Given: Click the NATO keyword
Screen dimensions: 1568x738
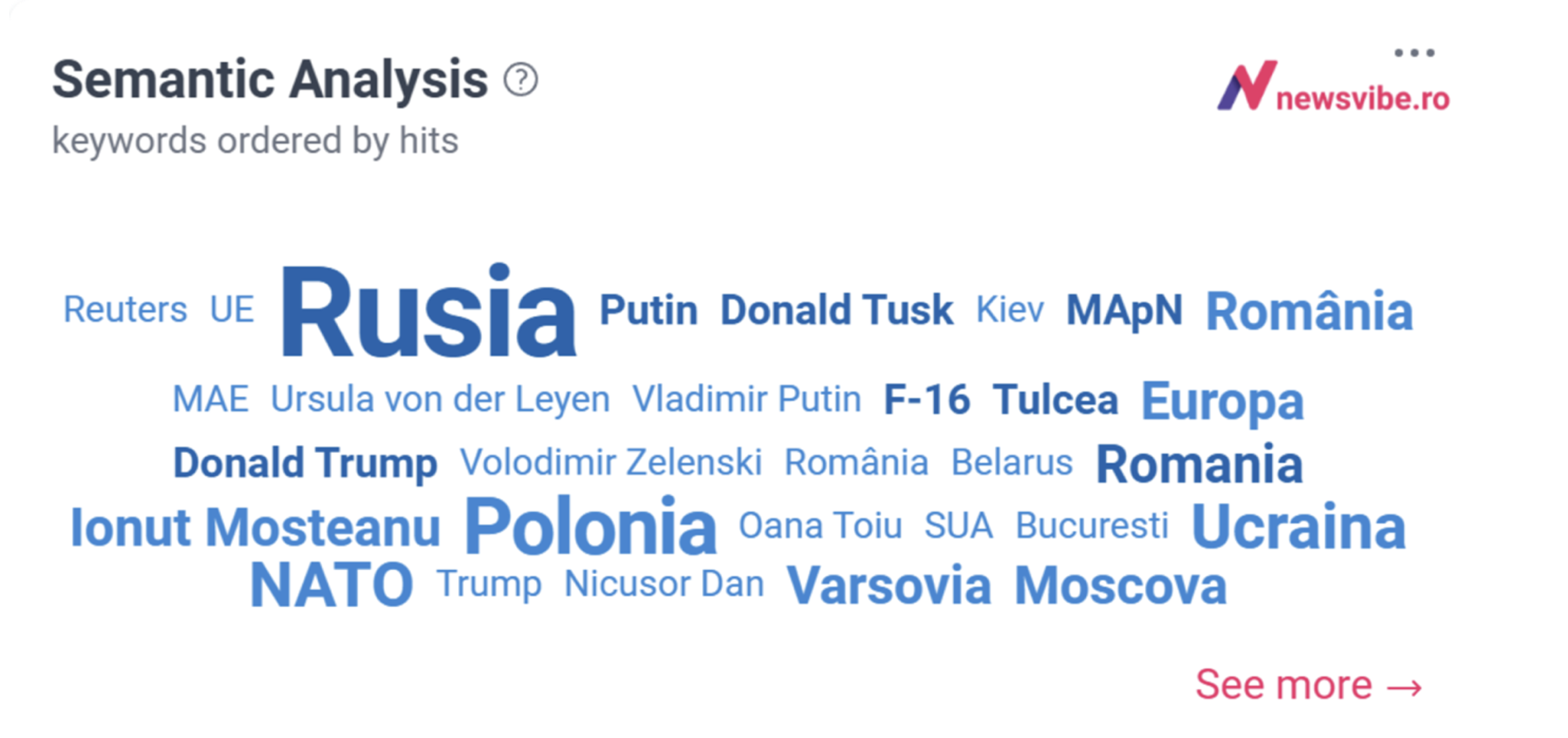Looking at the screenshot, I should pyautogui.click(x=332, y=585).
